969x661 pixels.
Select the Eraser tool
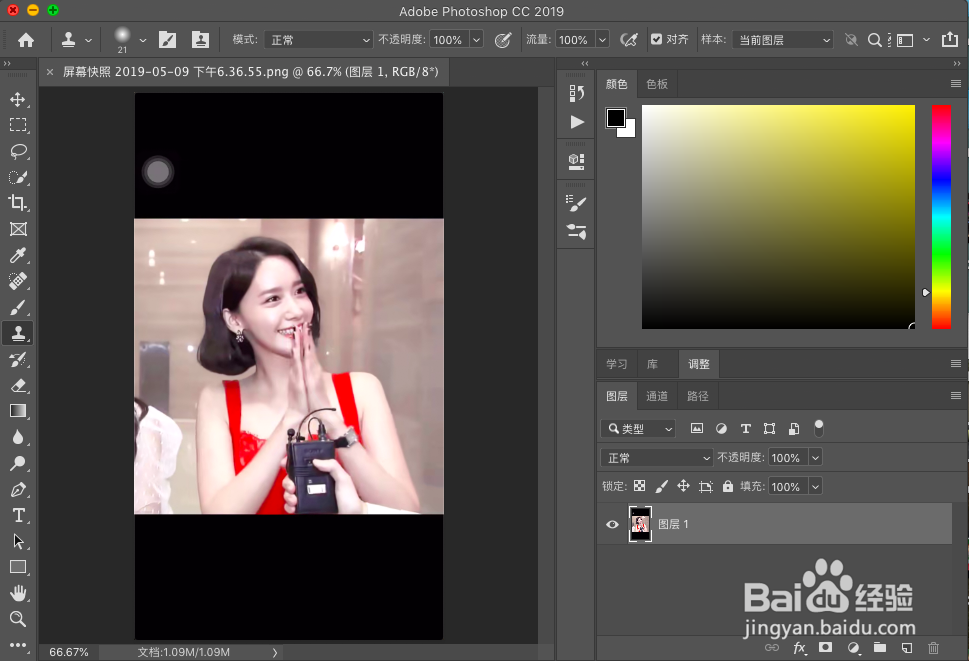pos(18,385)
